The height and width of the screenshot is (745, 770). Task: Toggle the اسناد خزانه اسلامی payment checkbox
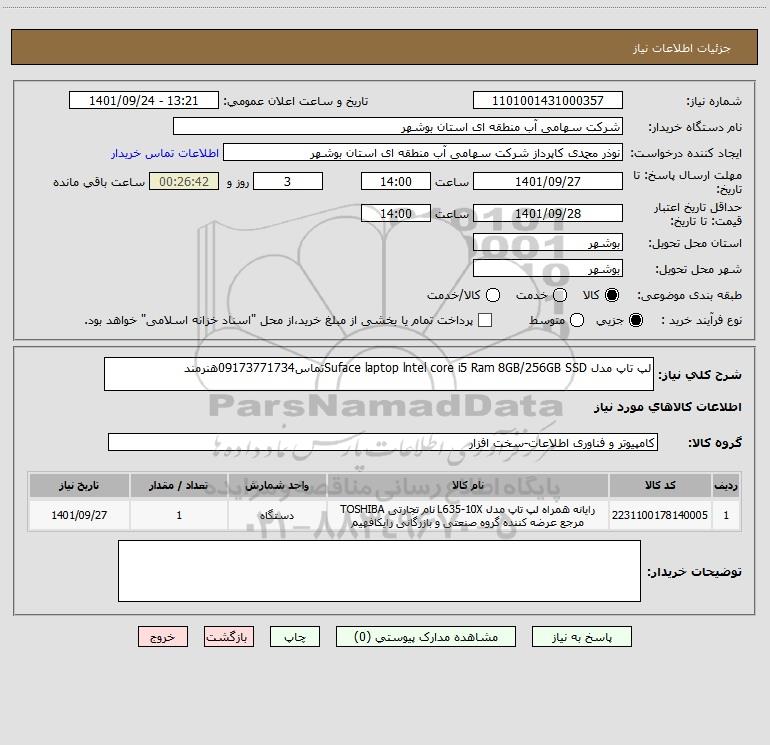[x=485, y=320]
